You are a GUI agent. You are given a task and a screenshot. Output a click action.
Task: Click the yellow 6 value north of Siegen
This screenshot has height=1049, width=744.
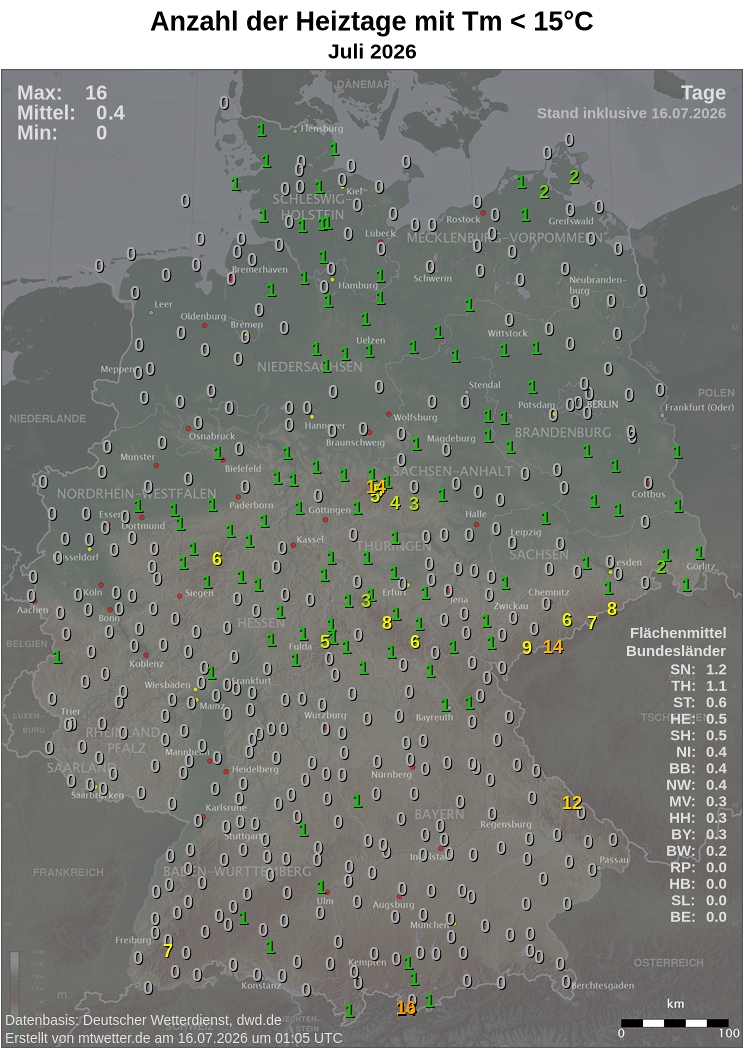click(x=217, y=558)
